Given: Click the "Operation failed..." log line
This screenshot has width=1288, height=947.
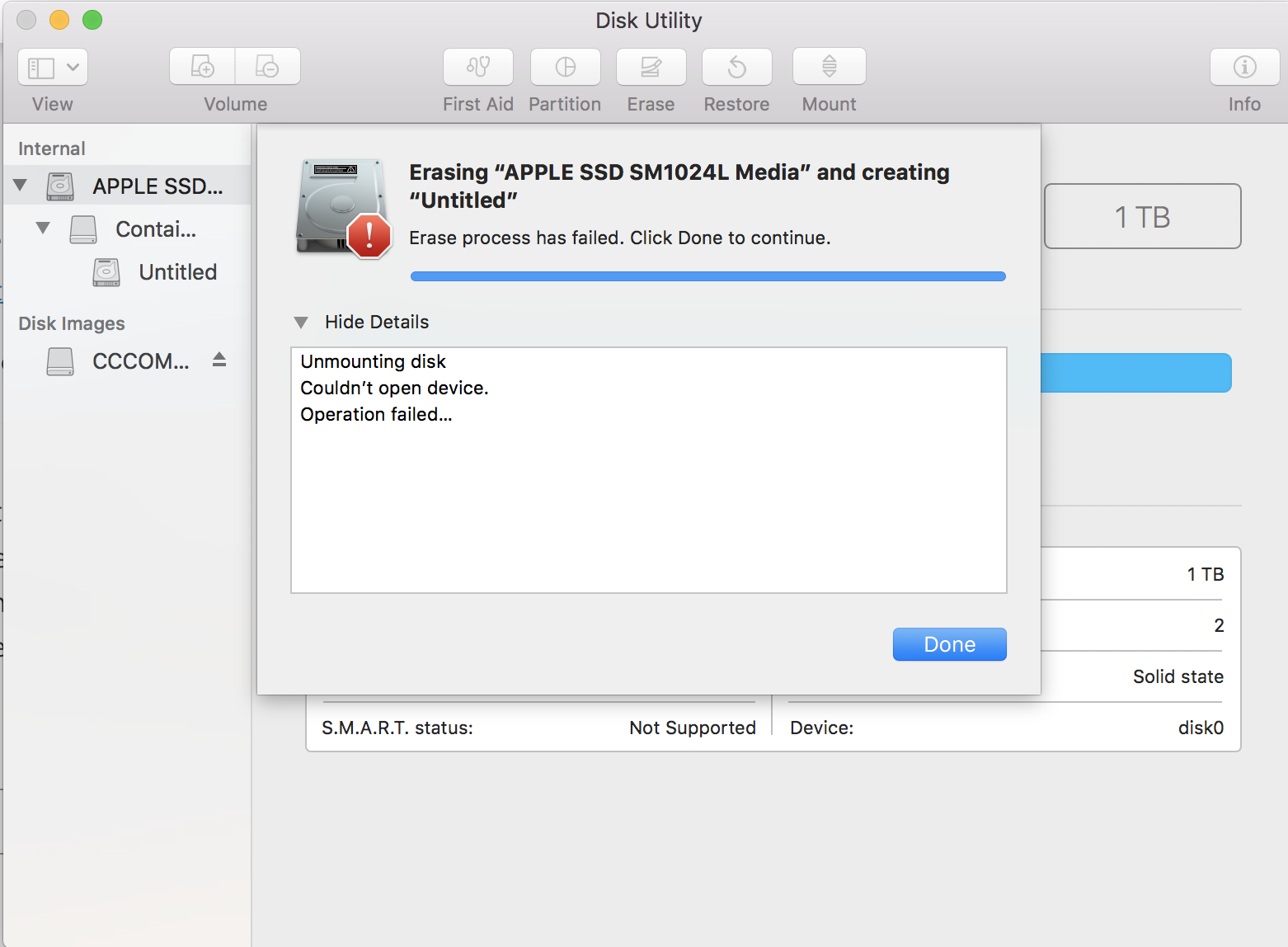Looking at the screenshot, I should [376, 414].
